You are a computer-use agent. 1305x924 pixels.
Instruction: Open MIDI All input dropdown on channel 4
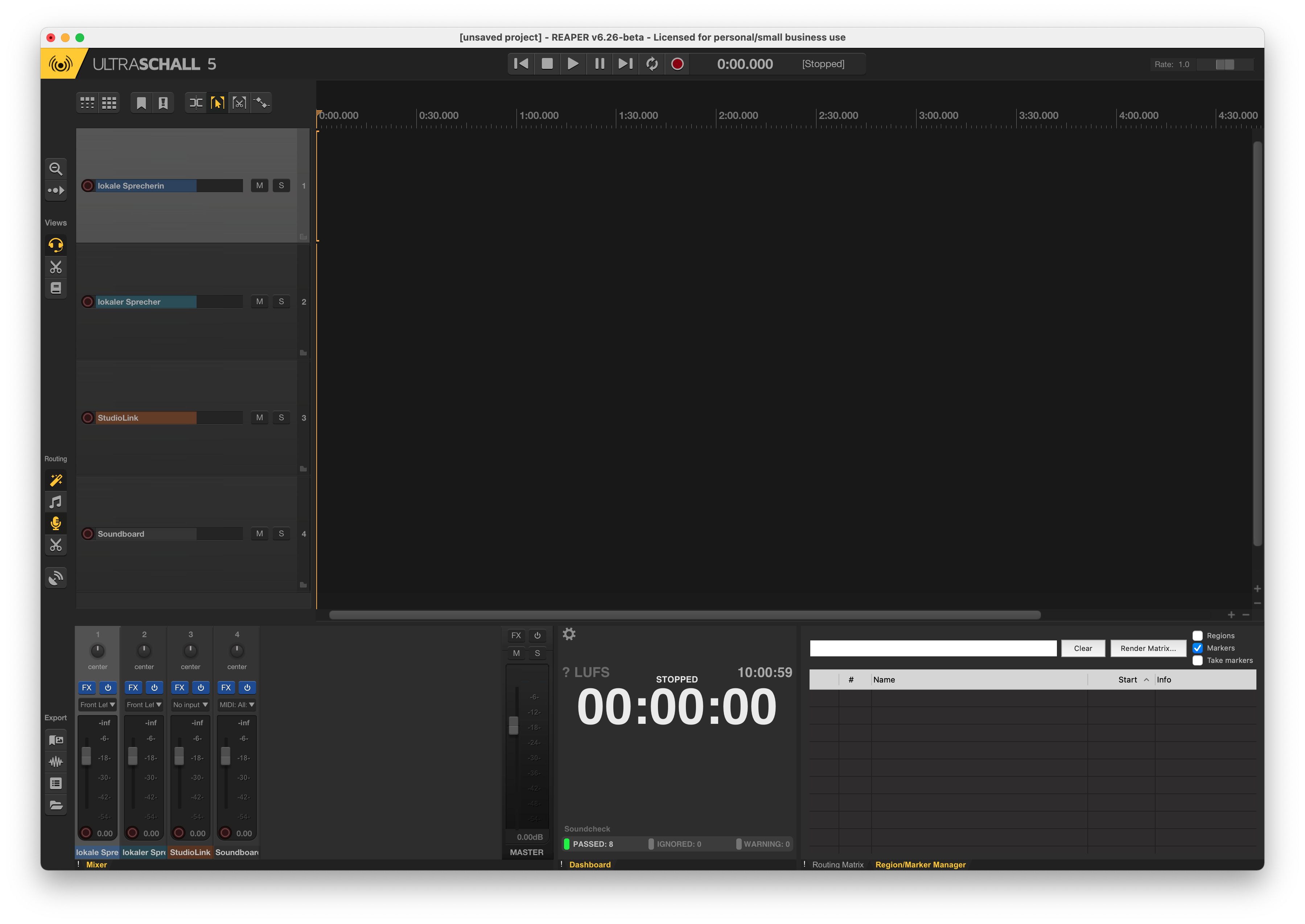click(237, 704)
